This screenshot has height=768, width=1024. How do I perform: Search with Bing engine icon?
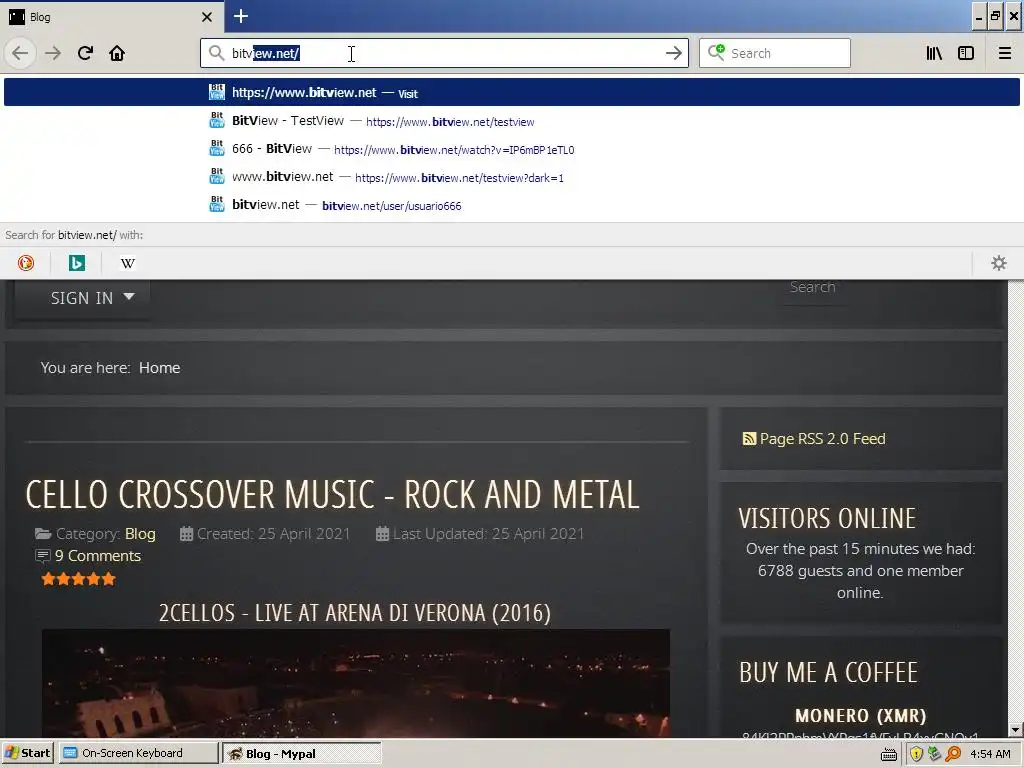pyautogui.click(x=76, y=263)
